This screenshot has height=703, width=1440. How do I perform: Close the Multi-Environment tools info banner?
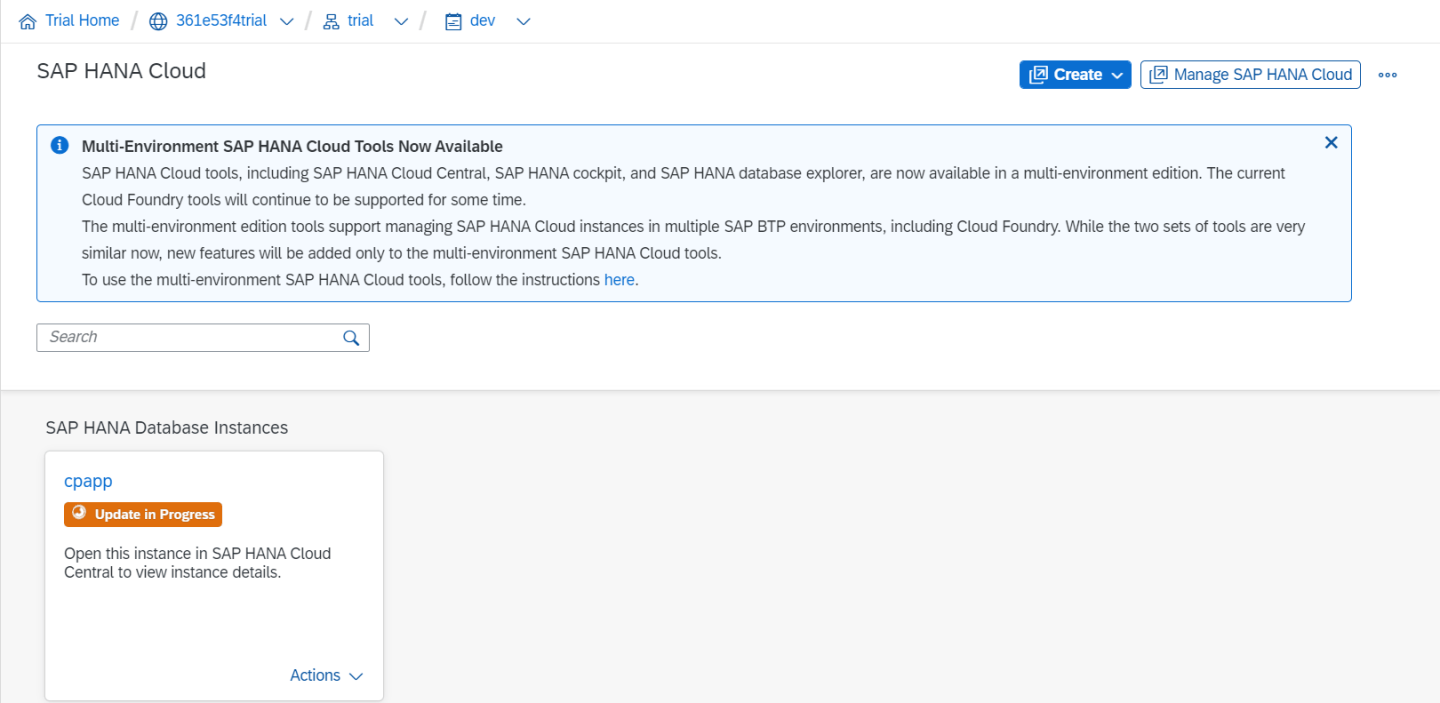1331,143
